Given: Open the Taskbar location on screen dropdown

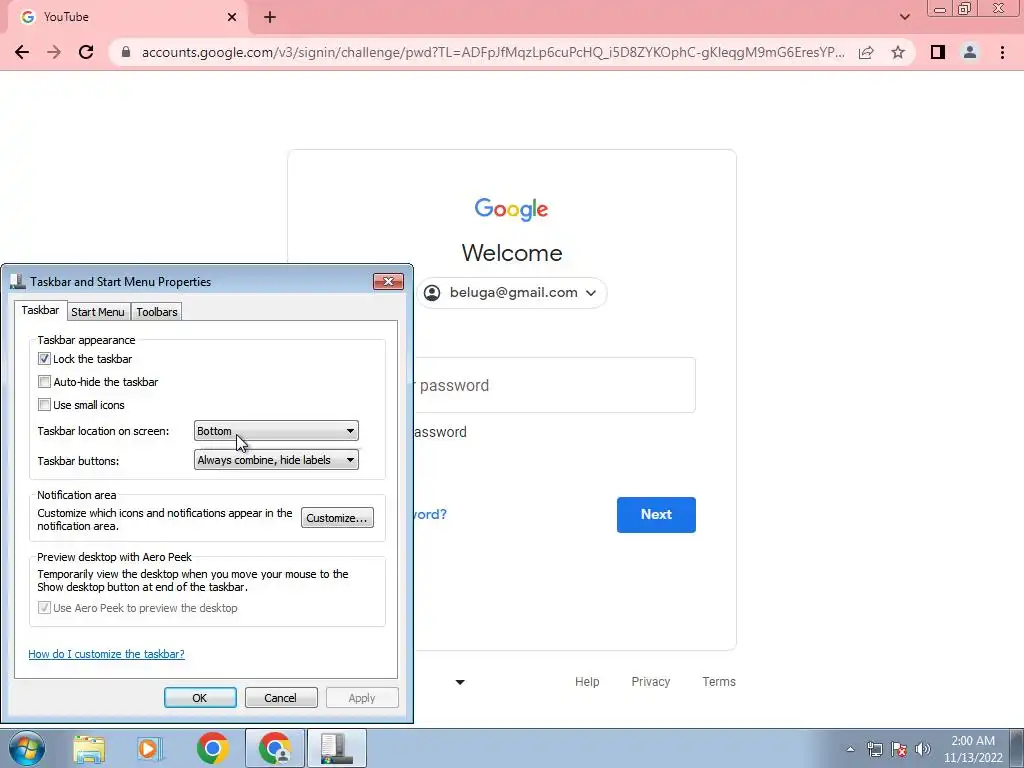Looking at the screenshot, I should tap(276, 430).
